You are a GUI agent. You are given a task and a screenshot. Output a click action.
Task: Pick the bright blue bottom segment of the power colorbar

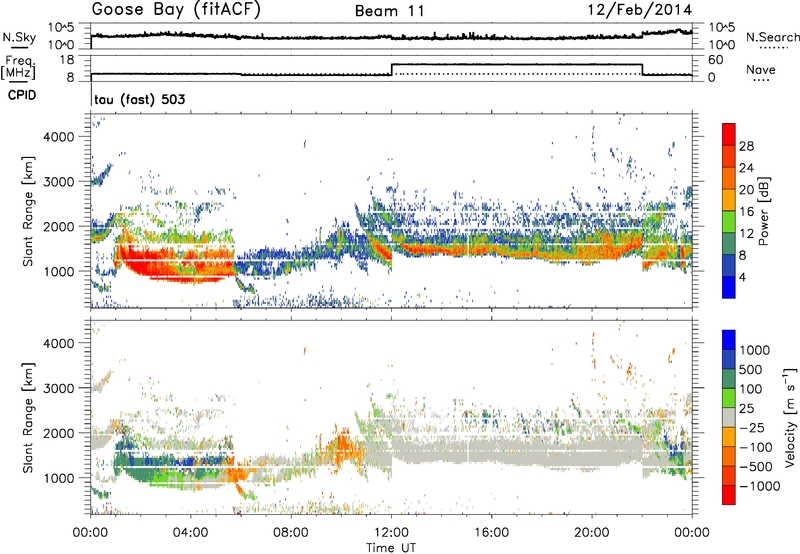point(729,288)
